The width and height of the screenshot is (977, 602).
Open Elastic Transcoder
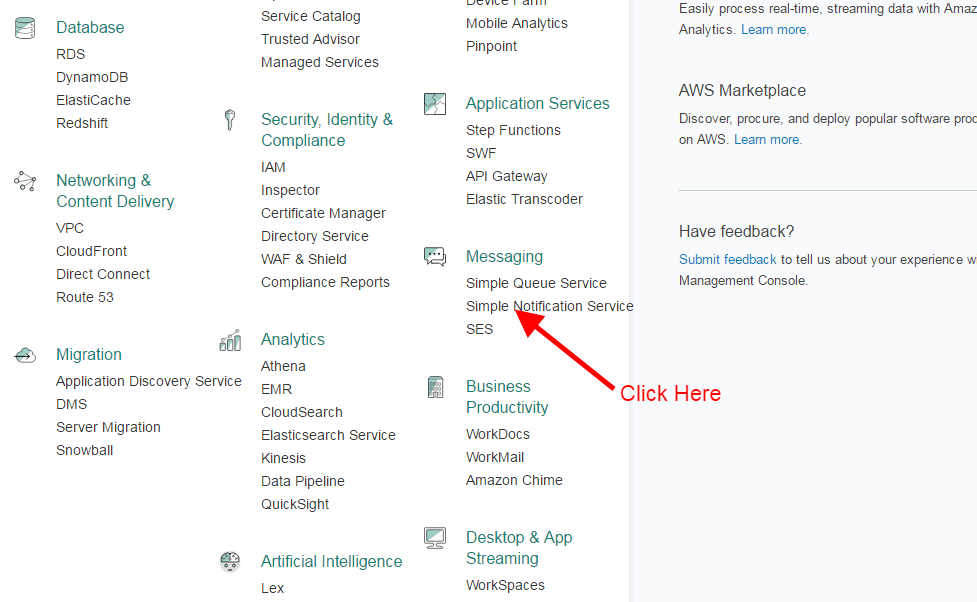[x=524, y=199]
